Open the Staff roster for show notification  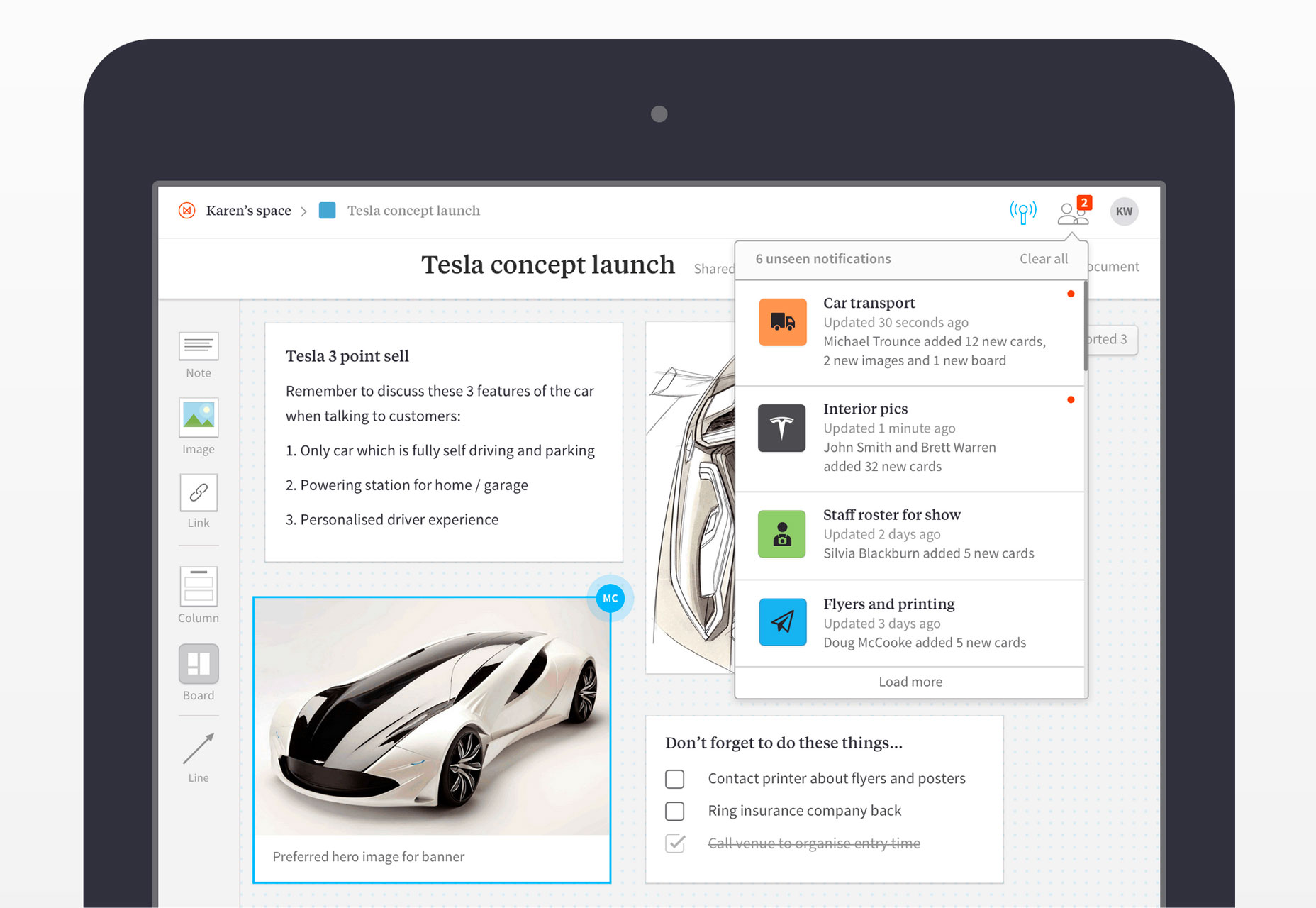point(910,536)
